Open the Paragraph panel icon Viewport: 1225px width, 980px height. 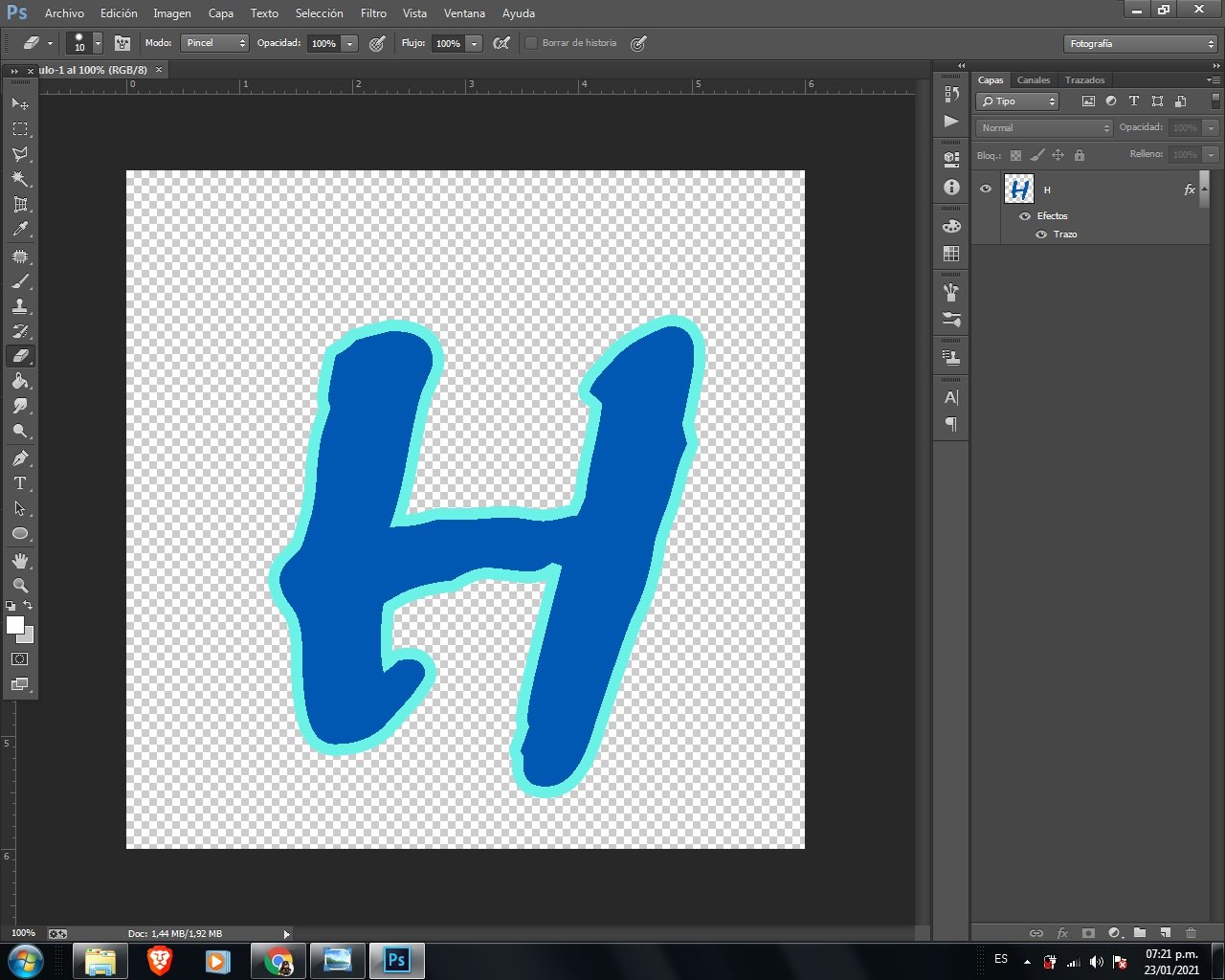click(x=951, y=424)
